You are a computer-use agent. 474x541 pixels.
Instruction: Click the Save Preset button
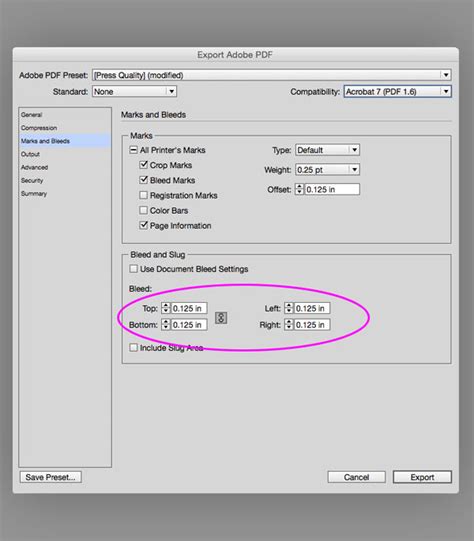(50, 477)
